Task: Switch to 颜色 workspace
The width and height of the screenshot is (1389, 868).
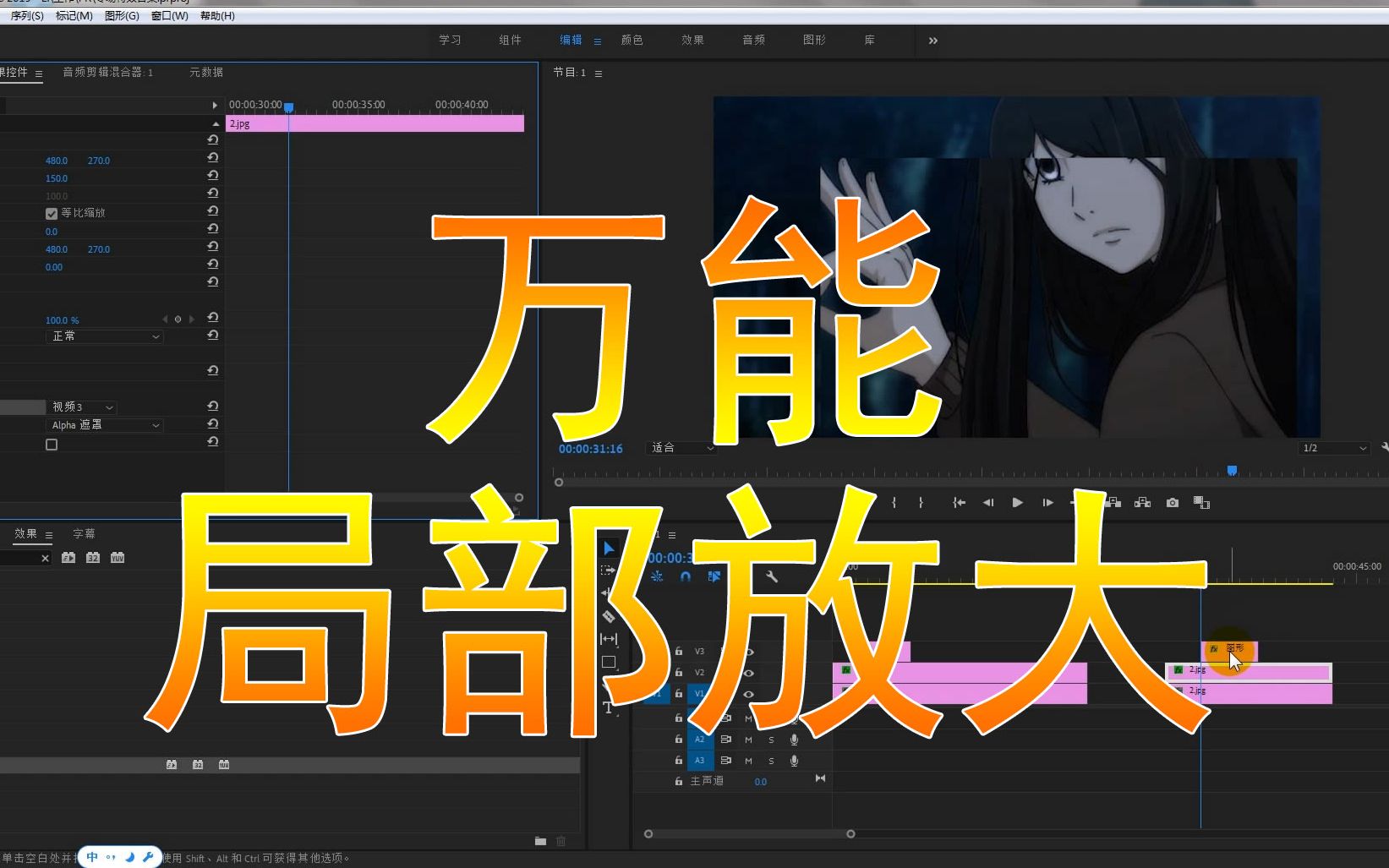Action: 632,40
